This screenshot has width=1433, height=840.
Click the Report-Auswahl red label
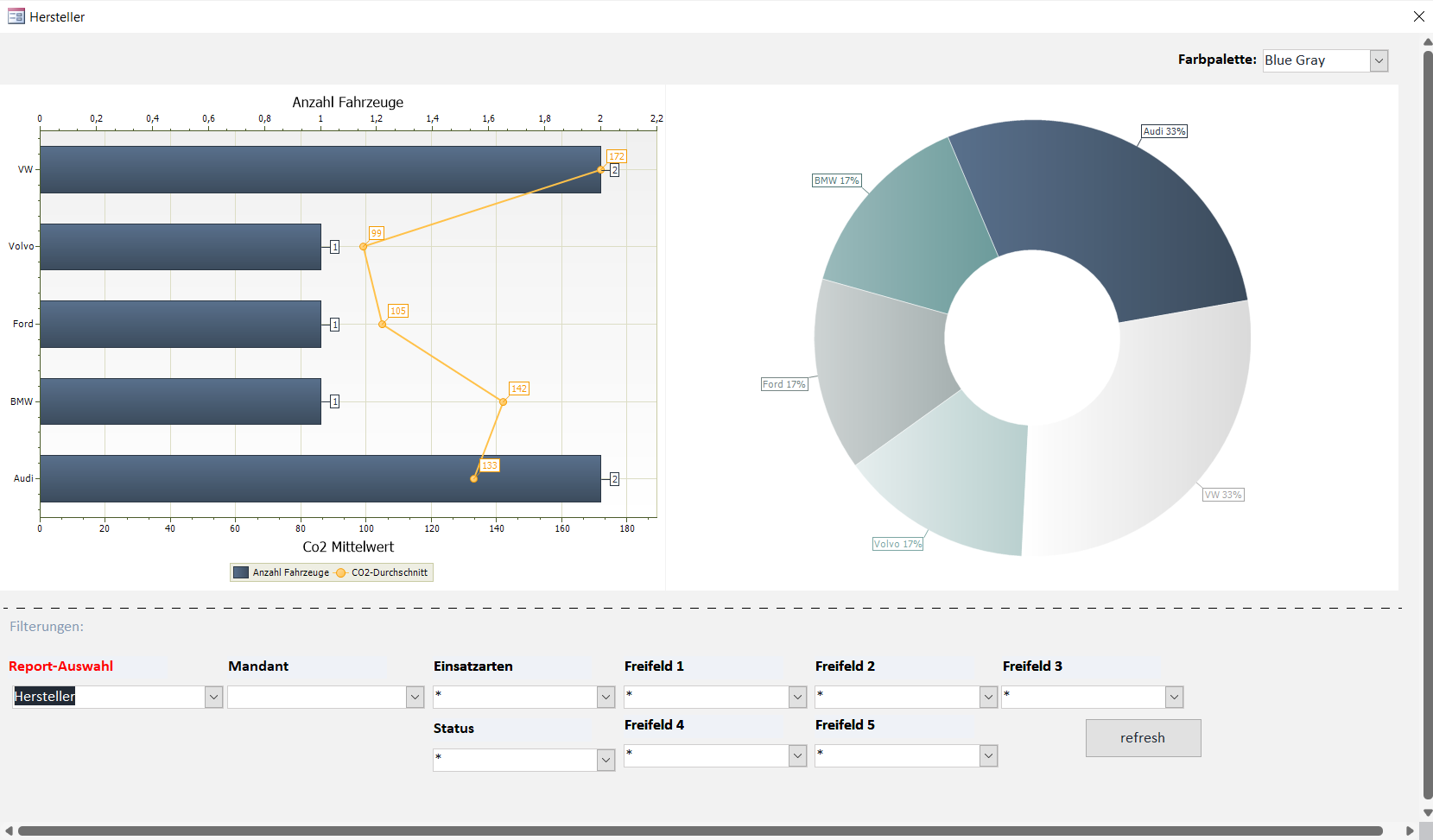coord(60,666)
